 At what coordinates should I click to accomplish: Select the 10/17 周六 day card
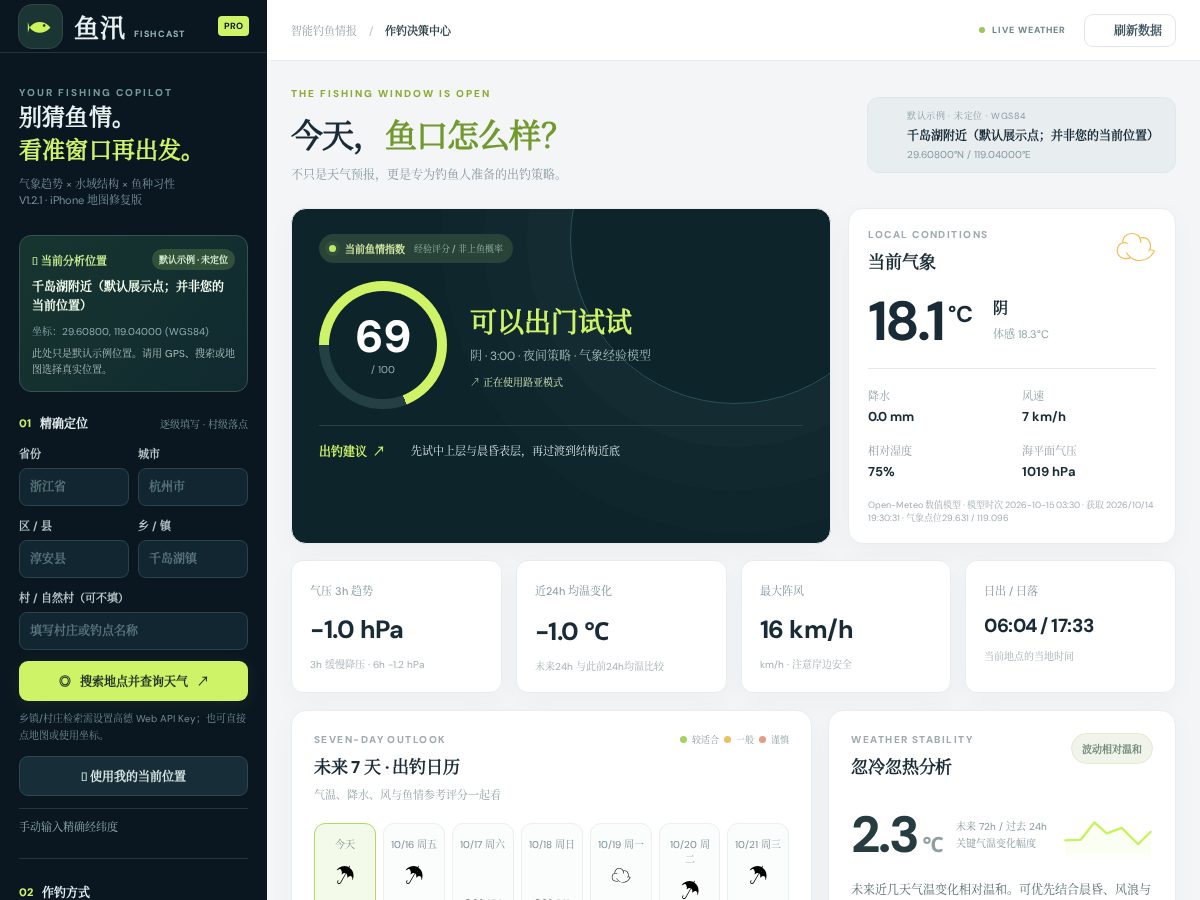coord(483,861)
